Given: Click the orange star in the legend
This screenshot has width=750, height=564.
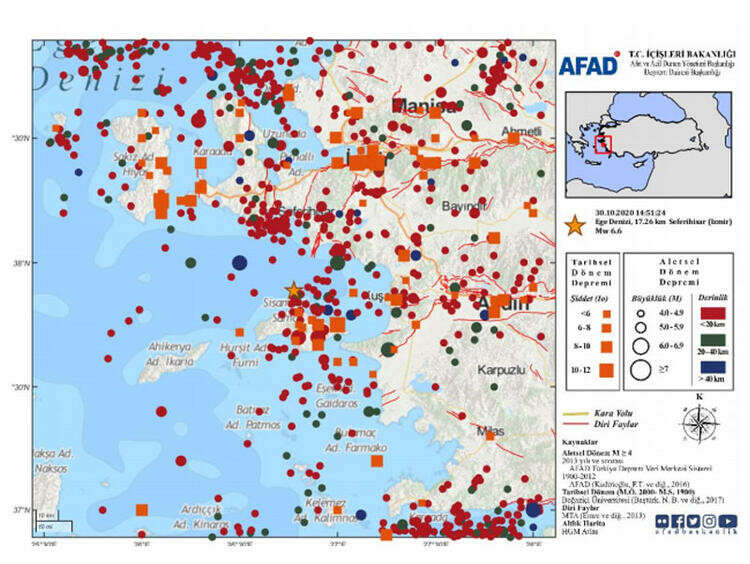Looking at the screenshot, I should [574, 226].
